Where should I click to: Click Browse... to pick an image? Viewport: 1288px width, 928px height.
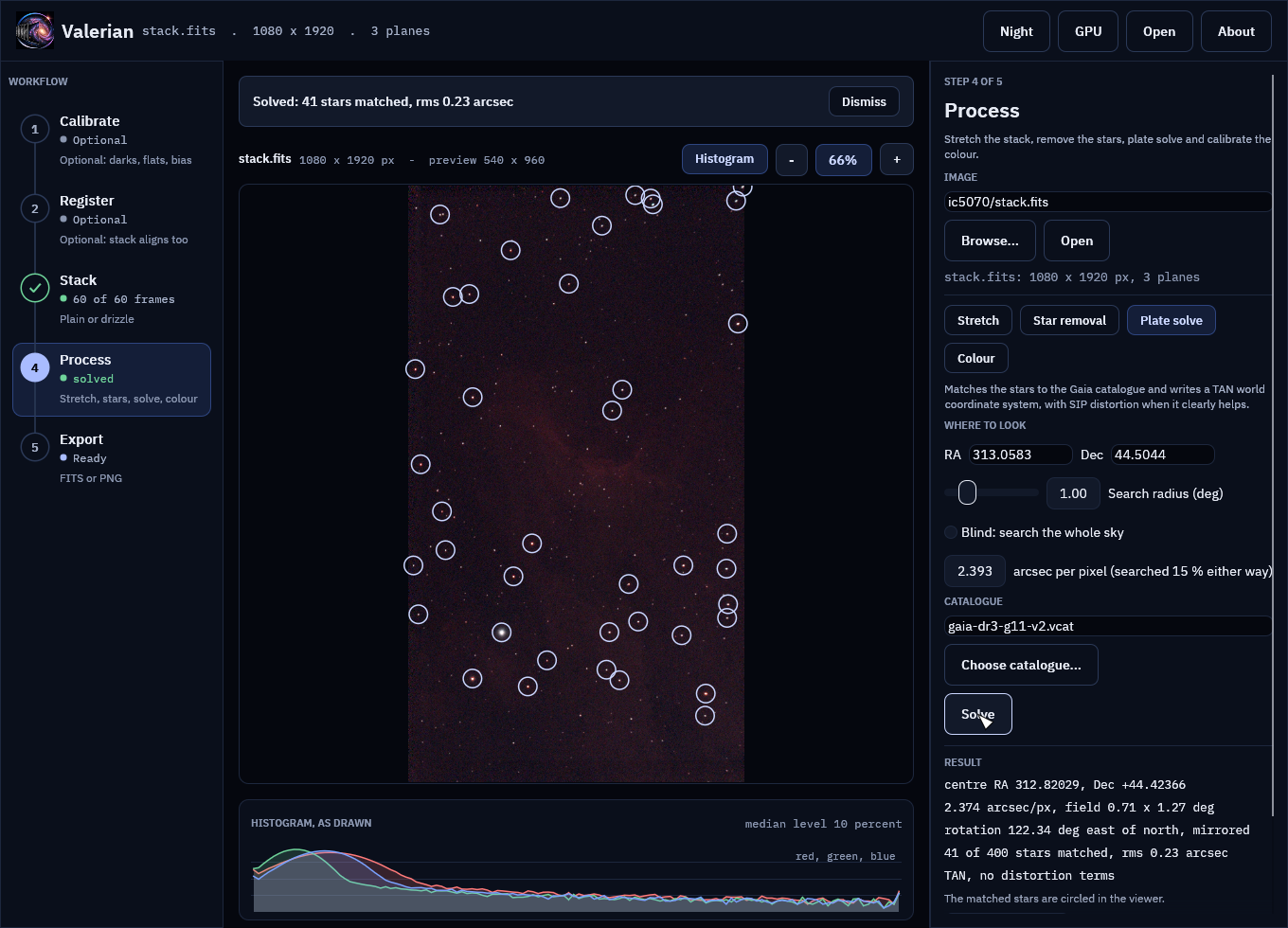[x=990, y=241]
